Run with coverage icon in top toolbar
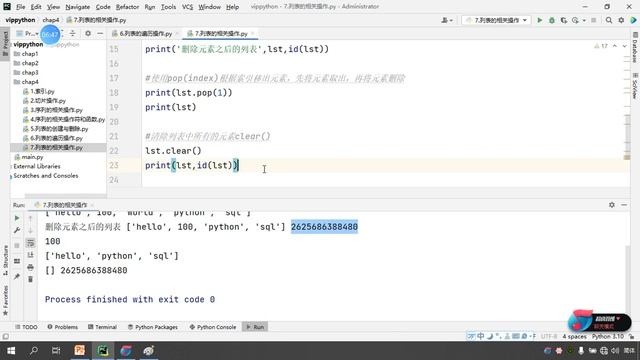 (x=564, y=20)
